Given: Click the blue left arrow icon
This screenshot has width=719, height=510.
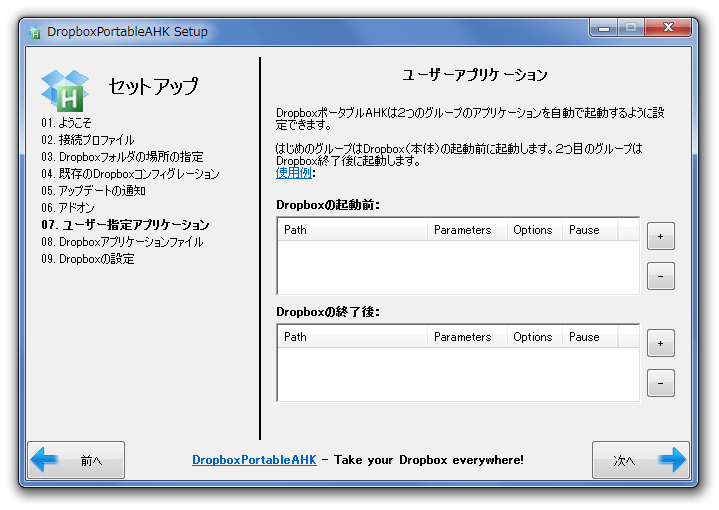Looking at the screenshot, I should coord(44,459).
